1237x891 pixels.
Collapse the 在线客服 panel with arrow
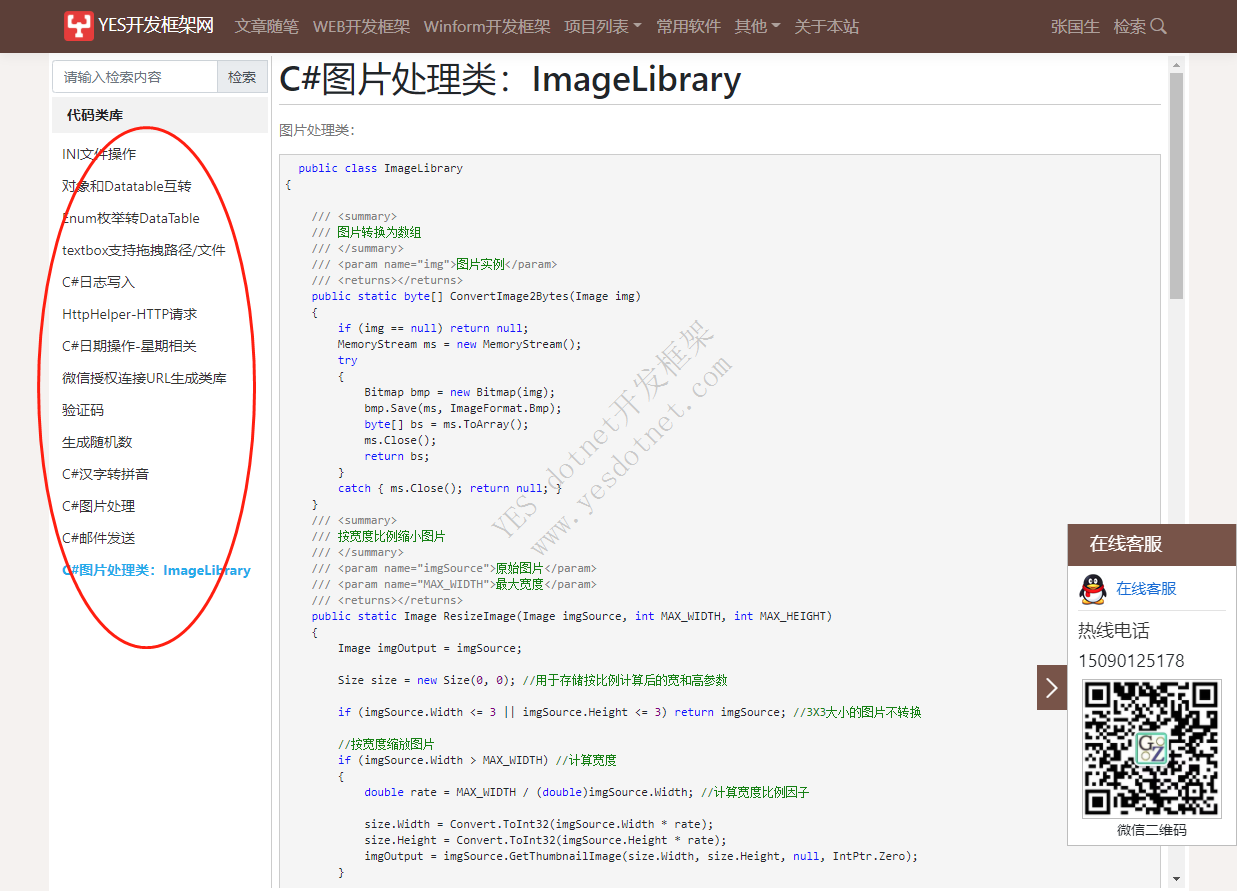1051,687
